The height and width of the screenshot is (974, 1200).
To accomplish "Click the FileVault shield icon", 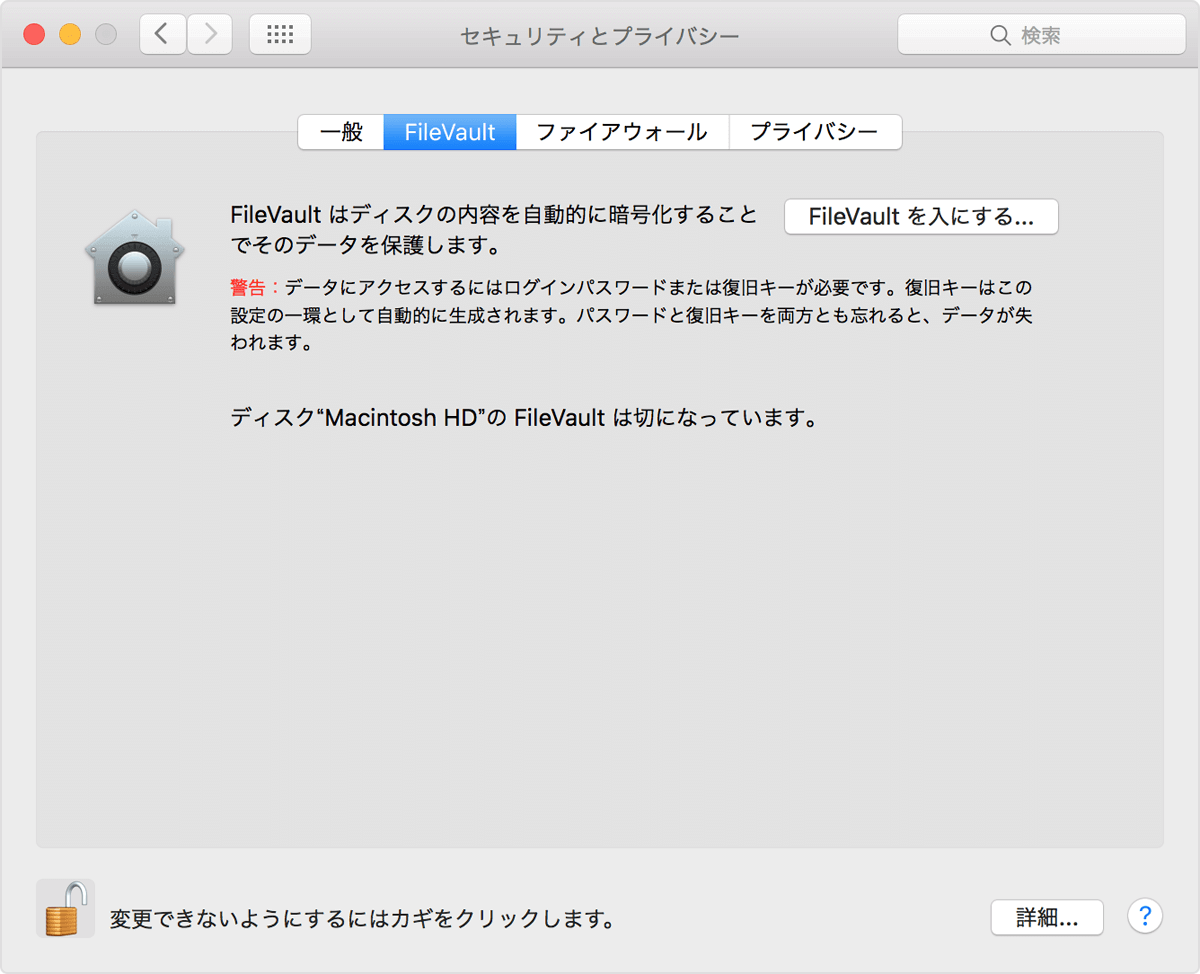I will pos(135,257).
